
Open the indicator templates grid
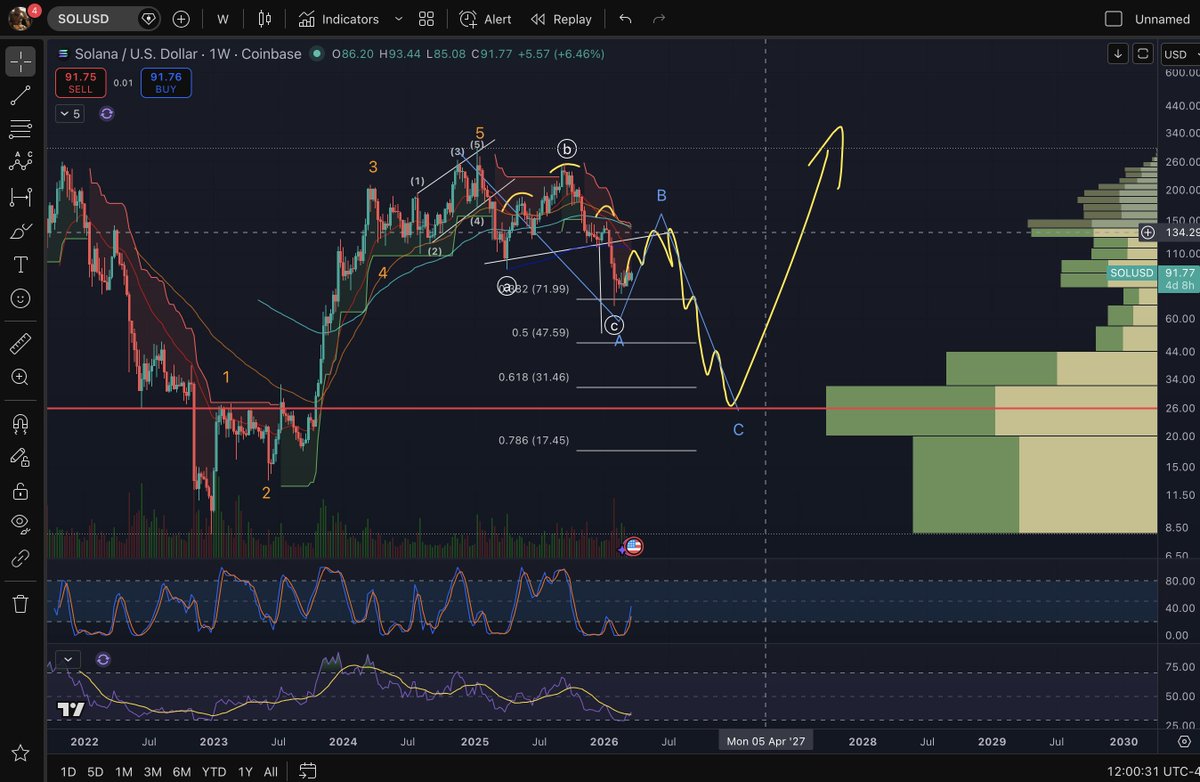pos(427,19)
